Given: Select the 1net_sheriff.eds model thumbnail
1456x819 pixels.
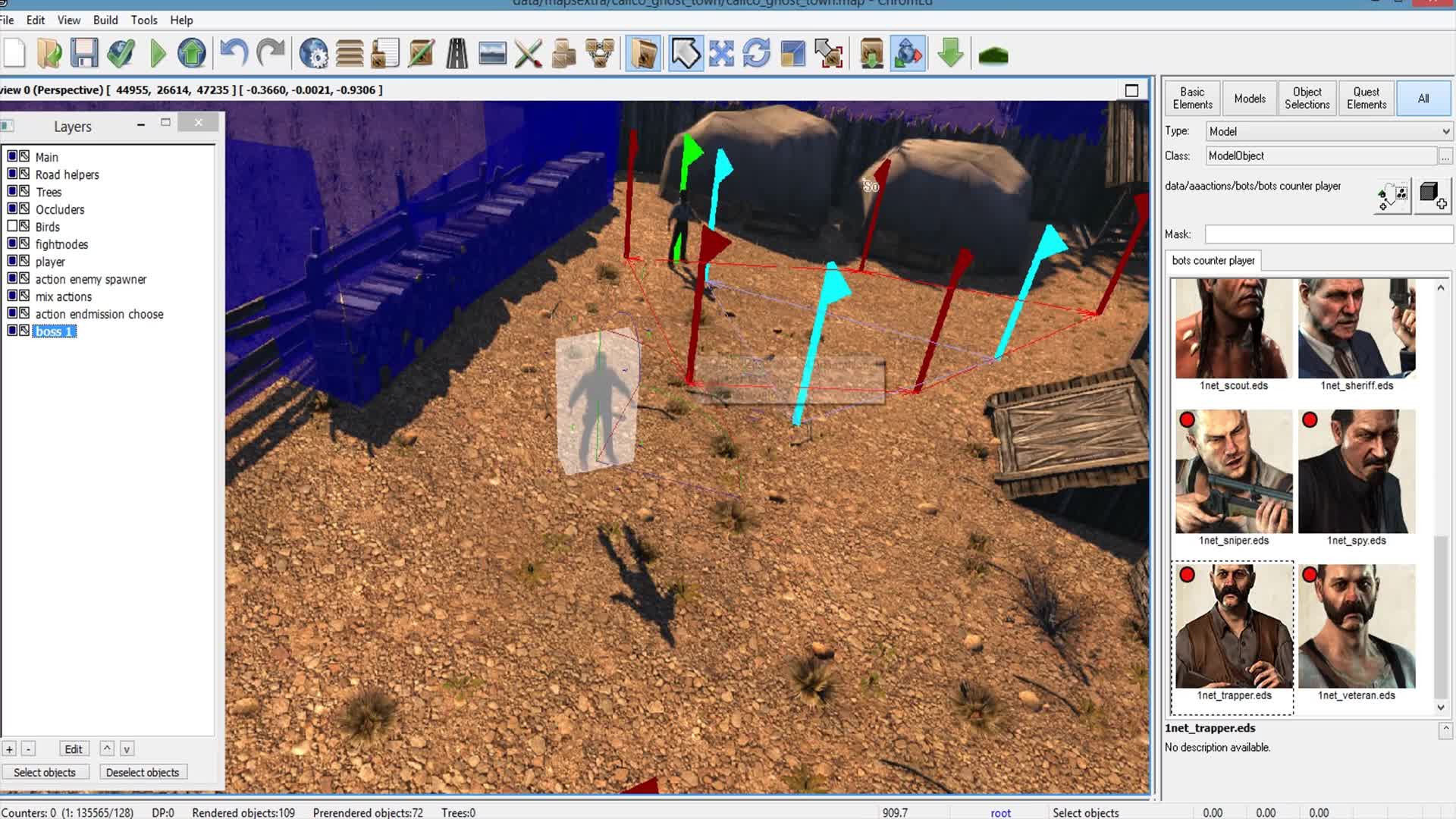Looking at the screenshot, I should 1357,330.
